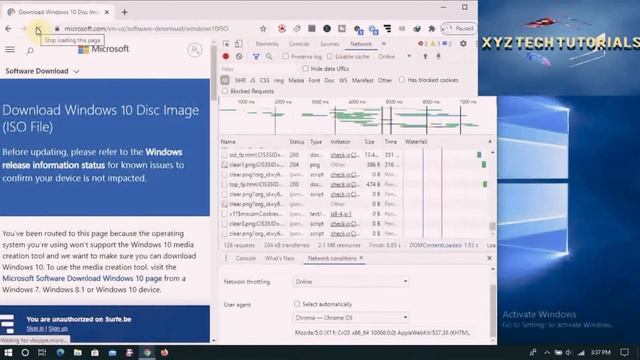Export HAR file with the down arrow
Screen dimensions: 640x360
coord(438,56)
